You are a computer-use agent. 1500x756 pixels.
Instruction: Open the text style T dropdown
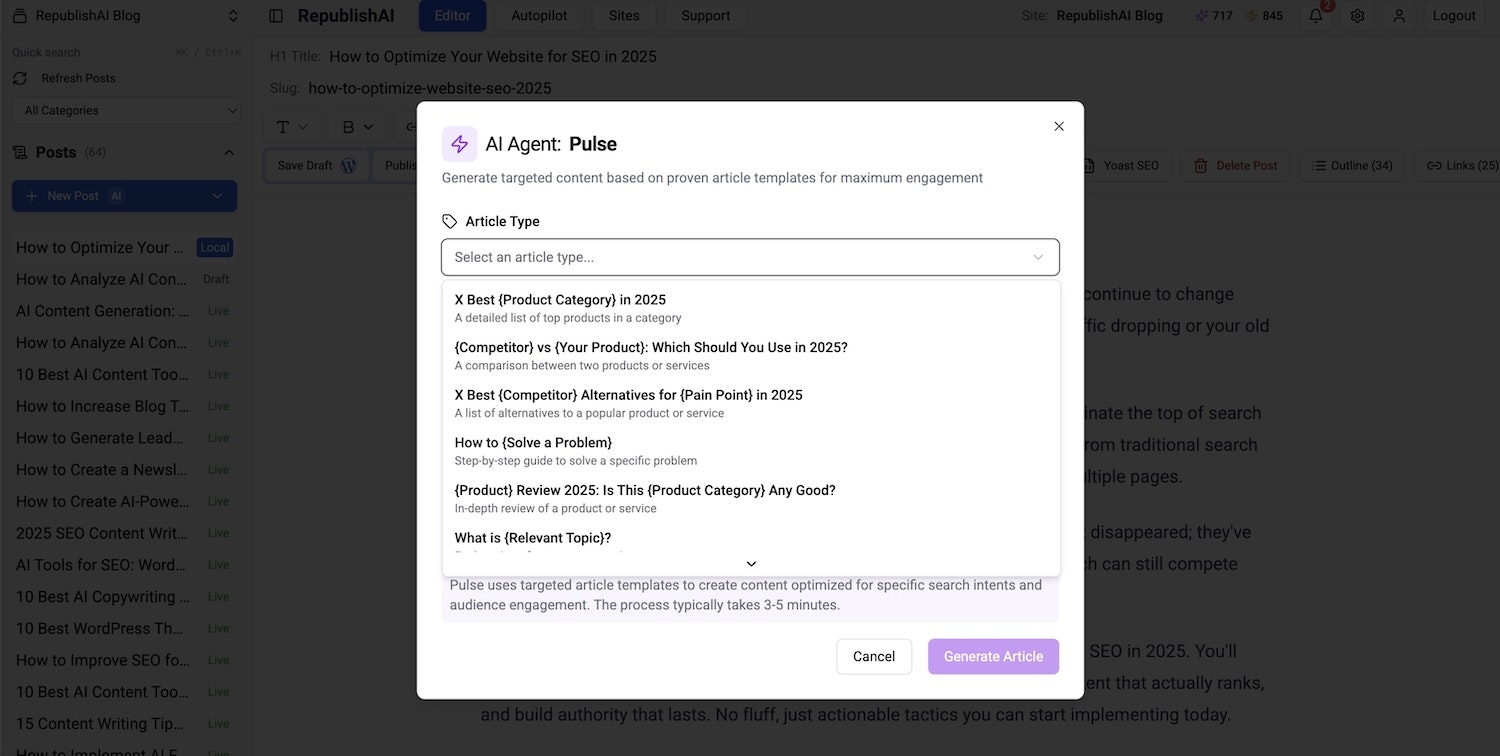tap(292, 127)
